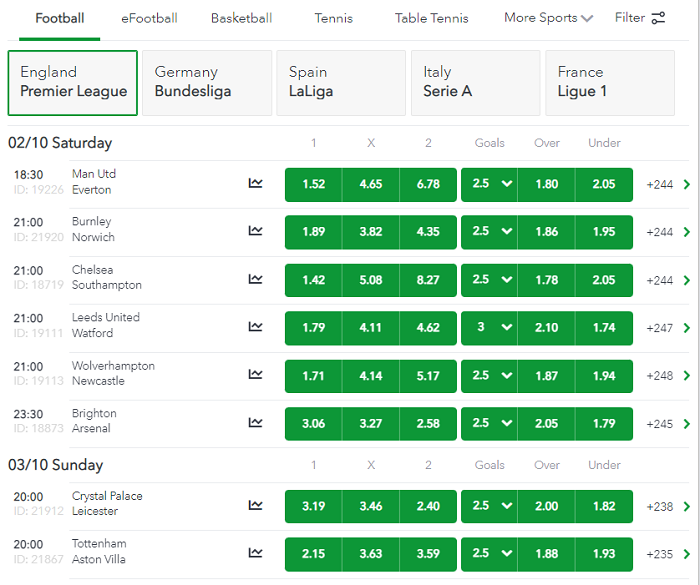Open stats chart icon for Crystal Palace vs Leicester
The image size is (700, 585).
256,505
